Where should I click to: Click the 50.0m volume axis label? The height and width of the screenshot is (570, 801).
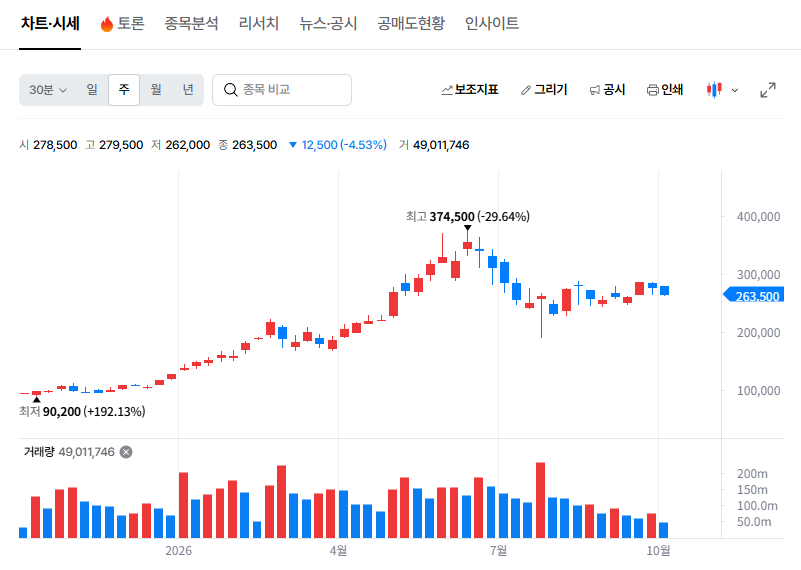coord(754,521)
